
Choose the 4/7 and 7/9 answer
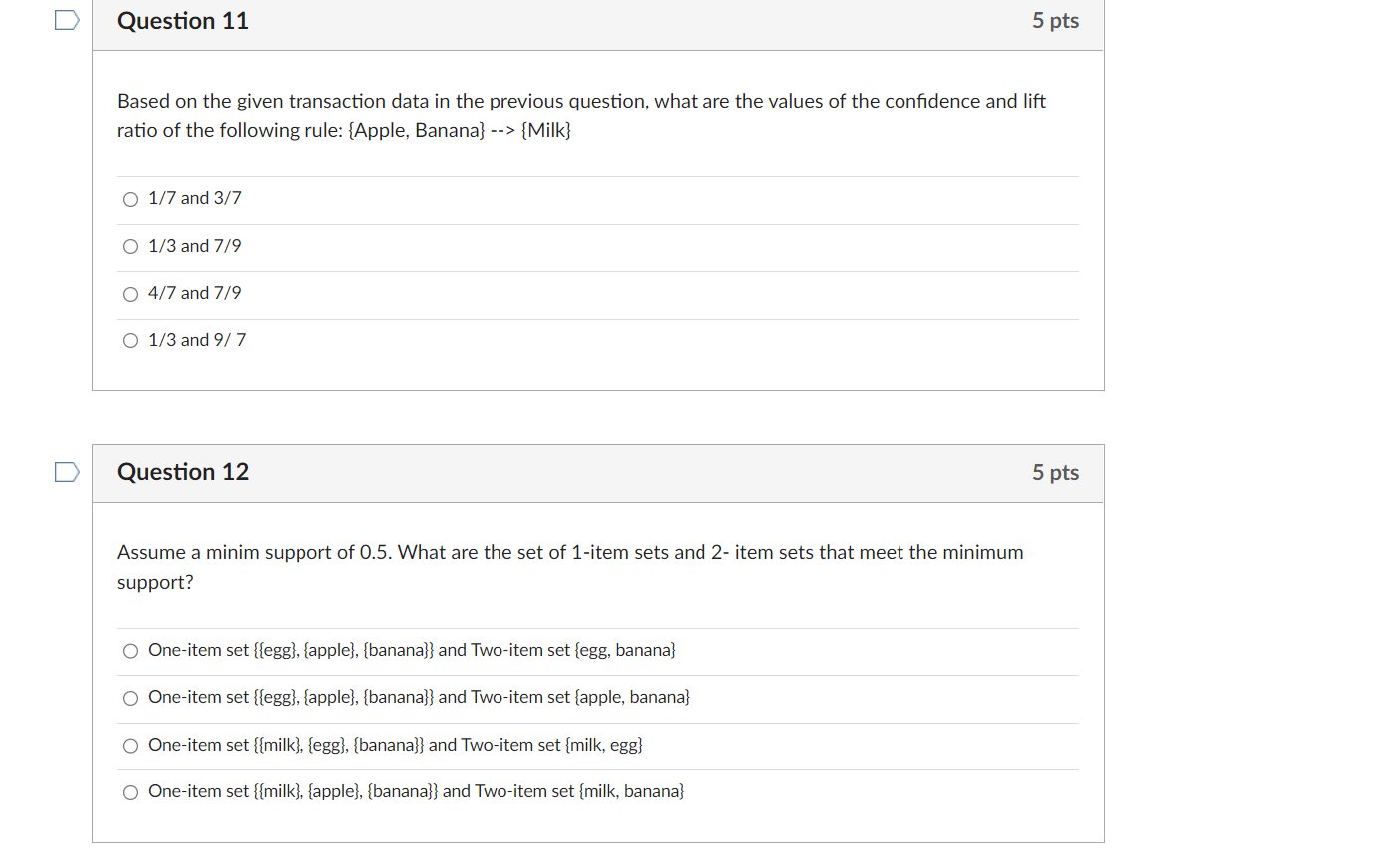coord(130,294)
